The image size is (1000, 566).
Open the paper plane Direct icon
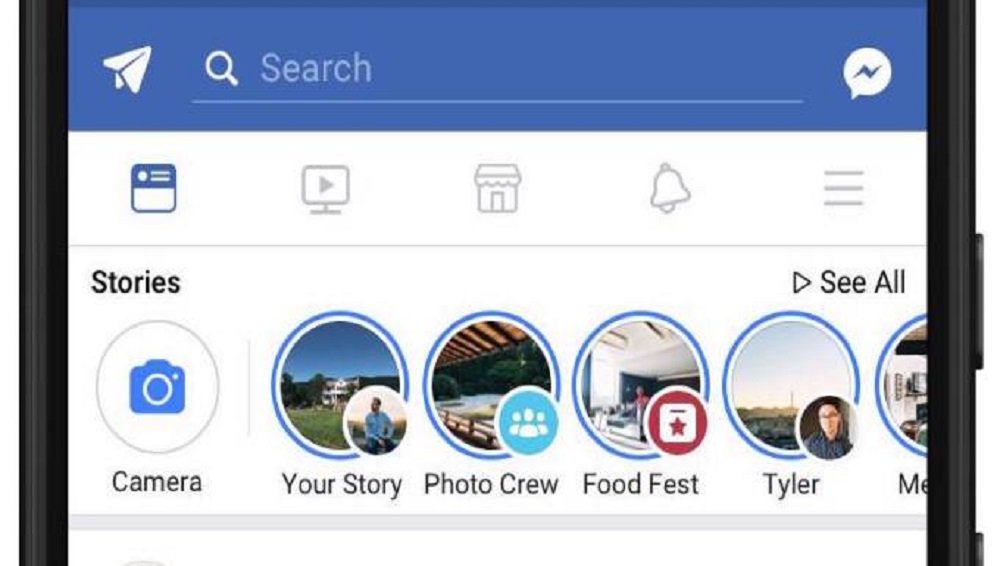tap(127, 70)
